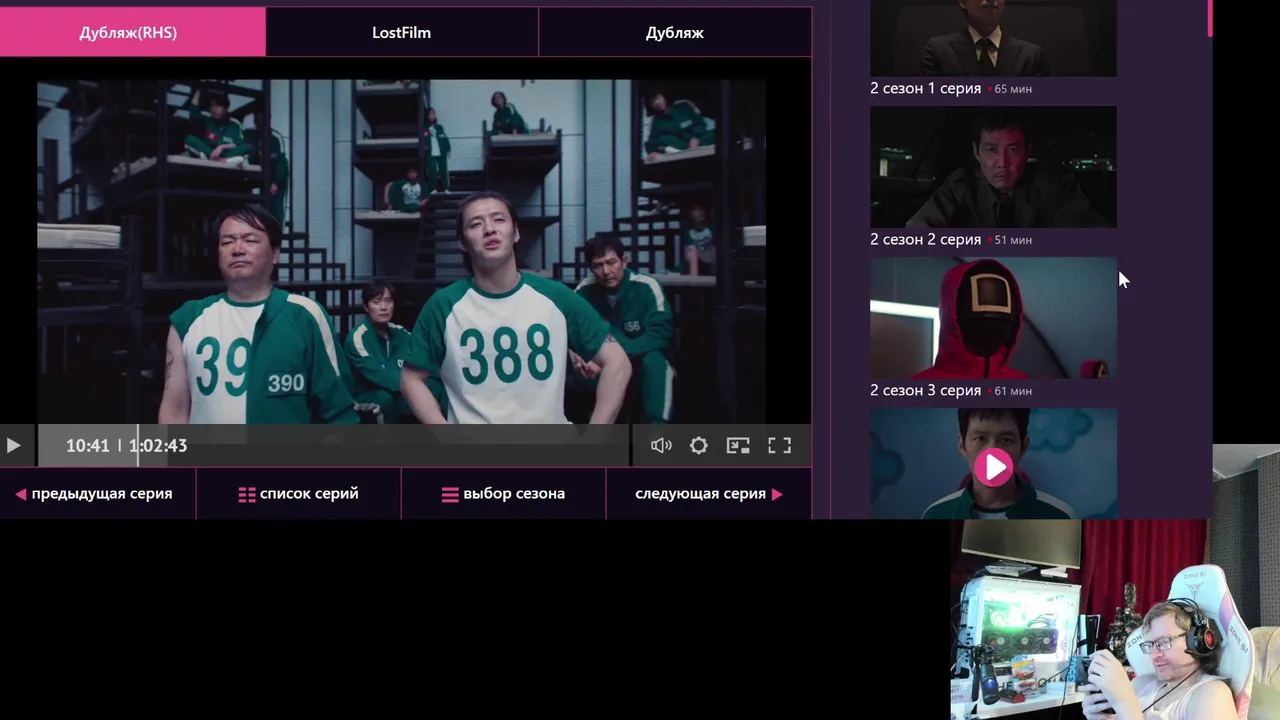Screen dimensions: 1280x720
Task: Switch to the LostFilm voiceover tab
Action: 402,32
